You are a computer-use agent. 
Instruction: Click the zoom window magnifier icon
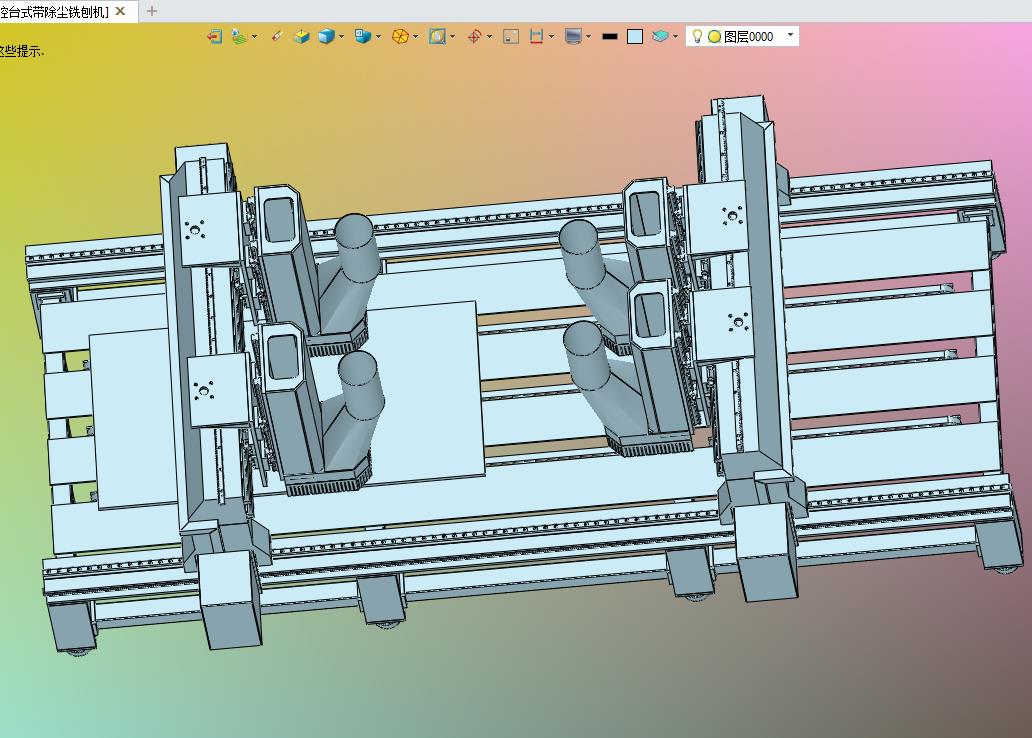pyautogui.click(x=437, y=36)
